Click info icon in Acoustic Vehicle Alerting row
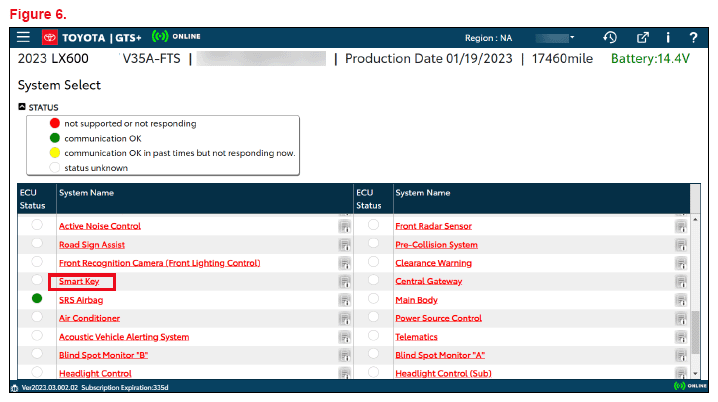Screen dimensions: 718x402 344,337
